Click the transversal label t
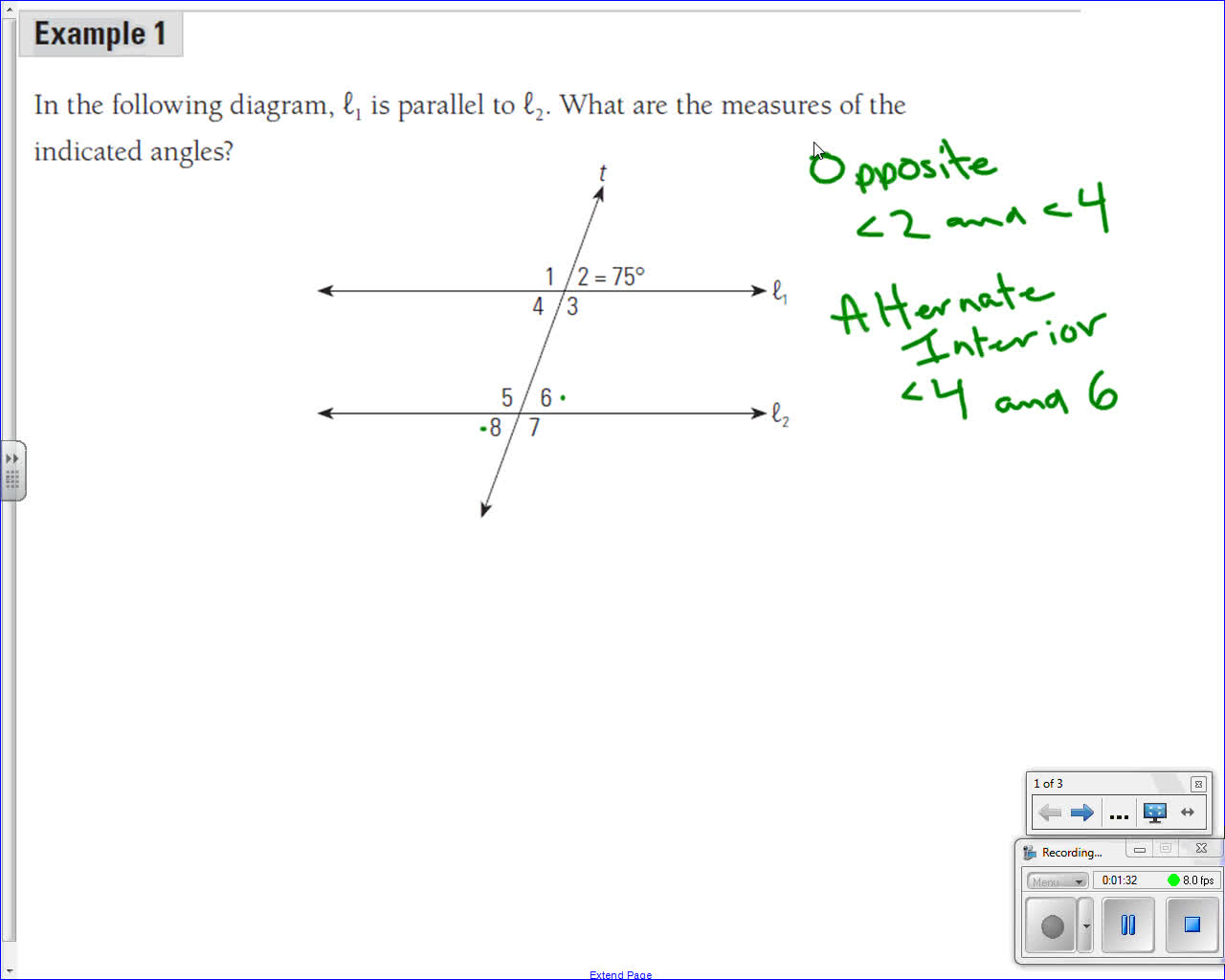Screen dimensions: 1225x980 coord(603,173)
